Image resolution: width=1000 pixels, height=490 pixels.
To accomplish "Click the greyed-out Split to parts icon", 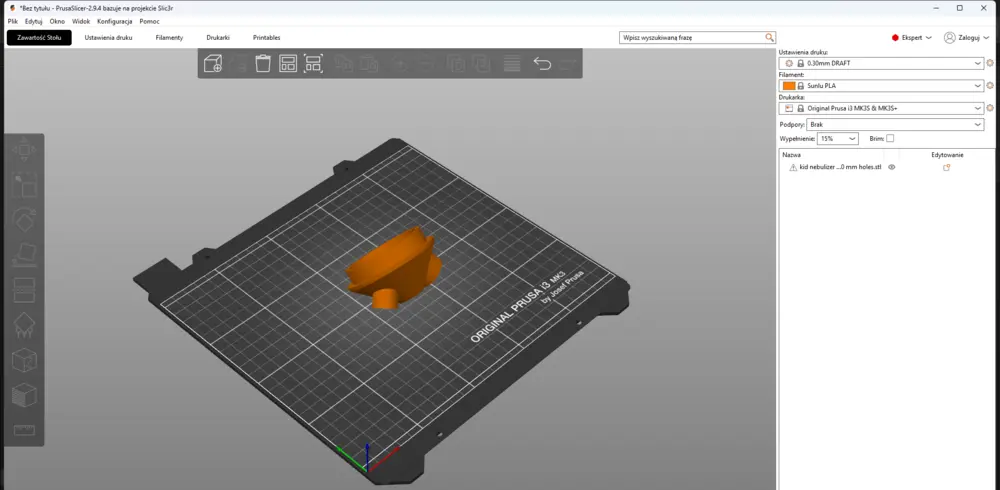I will (x=482, y=64).
